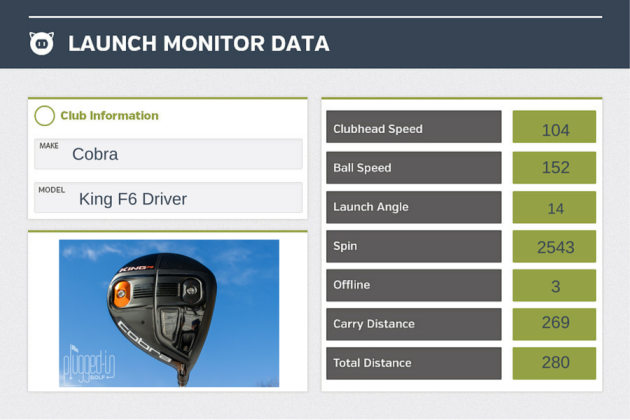The width and height of the screenshot is (630, 420).
Task: Click the Launch Angle label
Action: click(414, 207)
